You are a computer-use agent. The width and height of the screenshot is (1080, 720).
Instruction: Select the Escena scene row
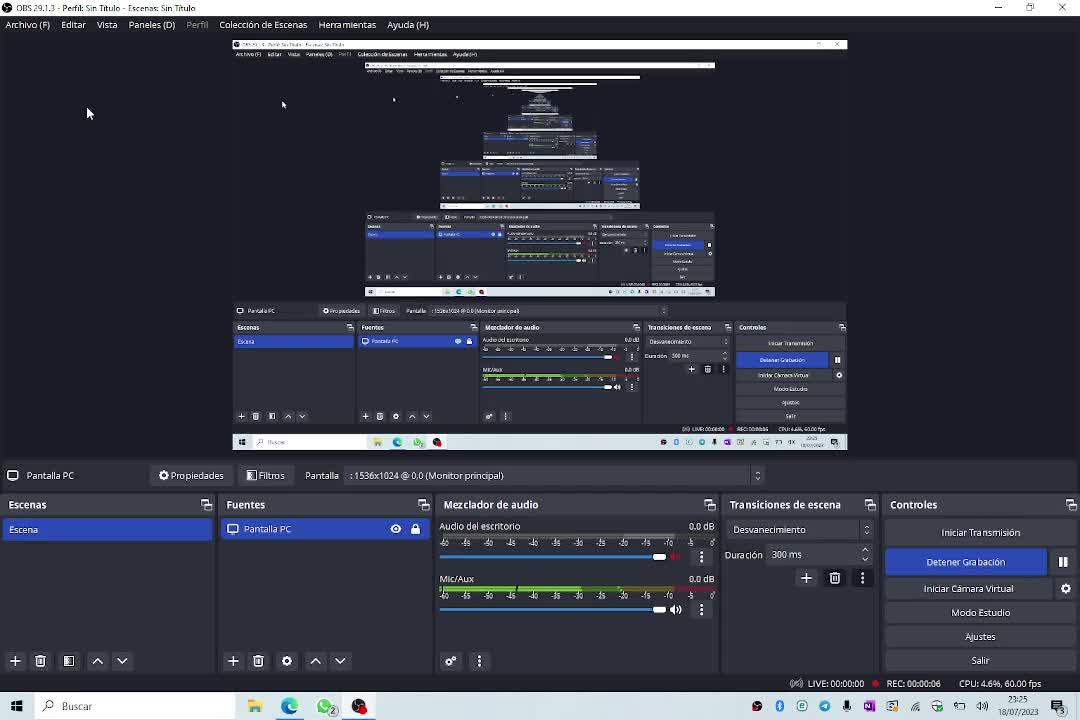107,530
